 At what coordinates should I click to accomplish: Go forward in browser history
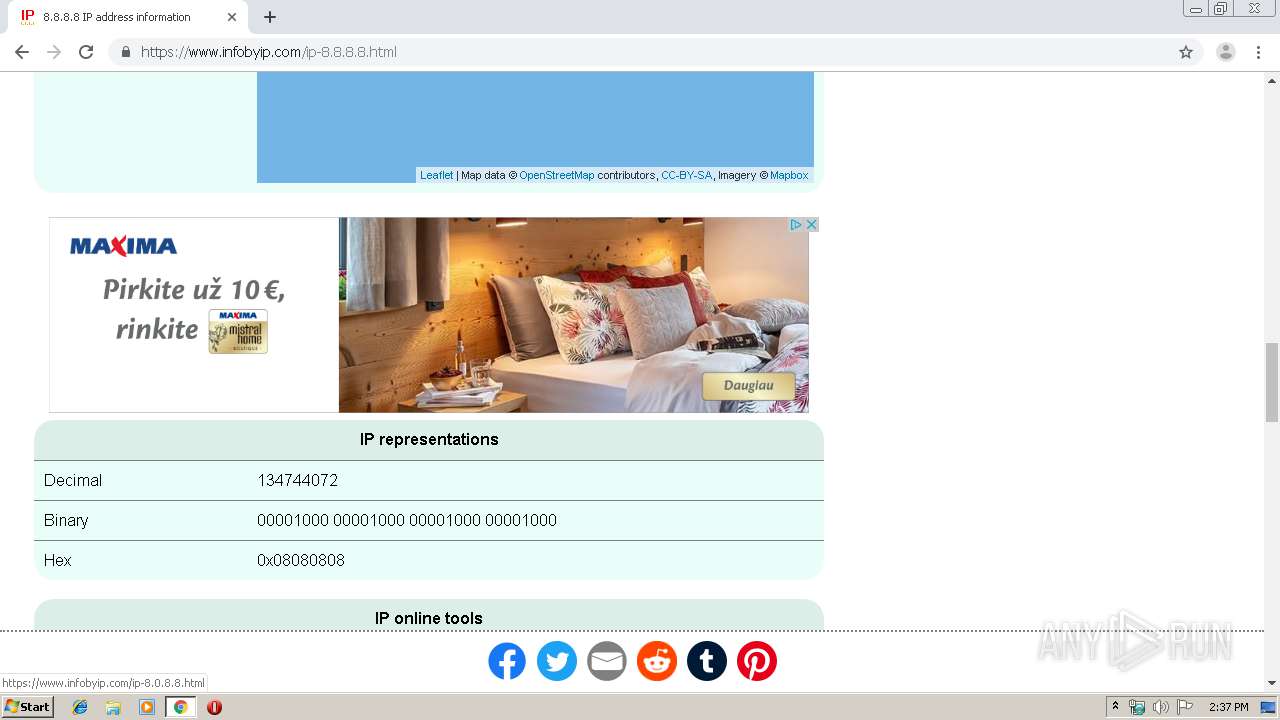click(x=54, y=52)
